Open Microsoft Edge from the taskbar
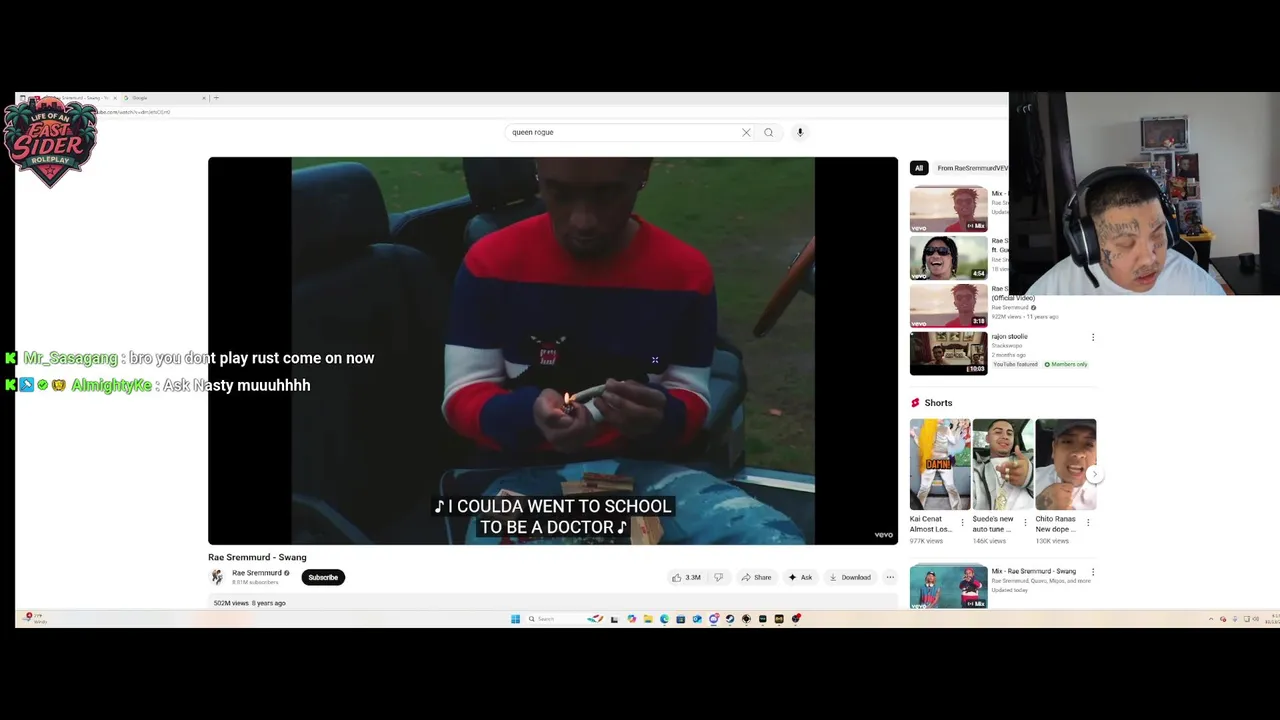This screenshot has width=1280, height=720. coord(664,619)
